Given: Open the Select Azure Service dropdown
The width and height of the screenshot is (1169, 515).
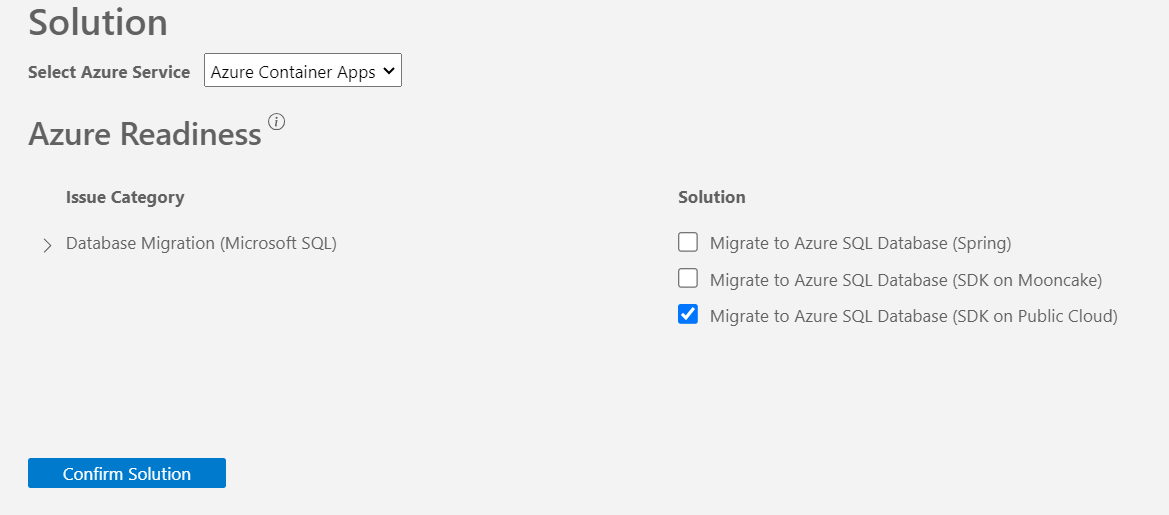Looking at the screenshot, I should 303,70.
